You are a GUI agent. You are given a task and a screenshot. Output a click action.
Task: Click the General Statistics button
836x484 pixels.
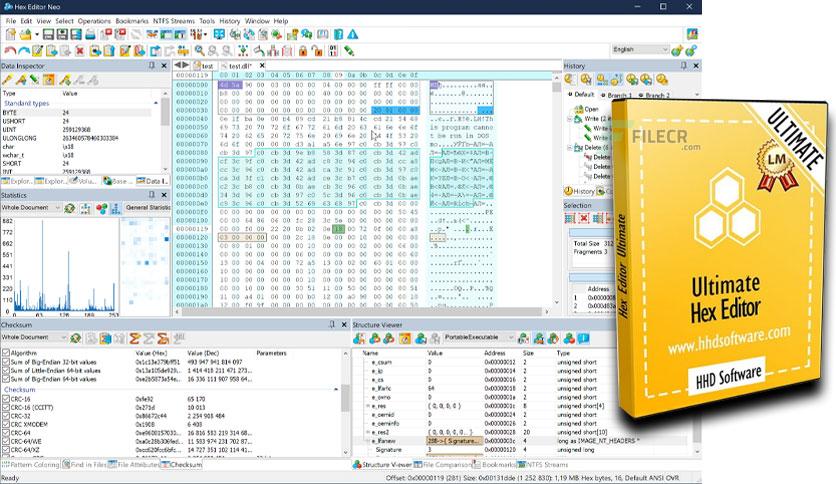[x=148, y=208]
